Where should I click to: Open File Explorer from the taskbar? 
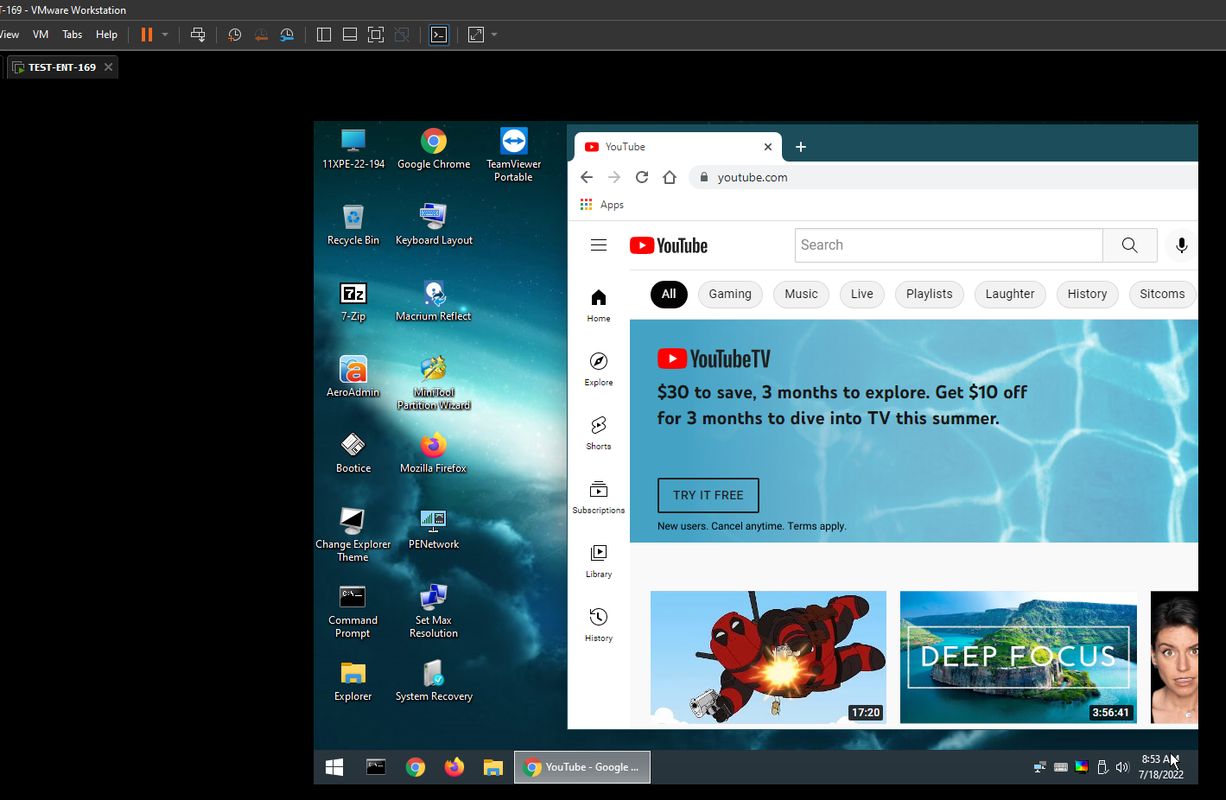[x=493, y=767]
